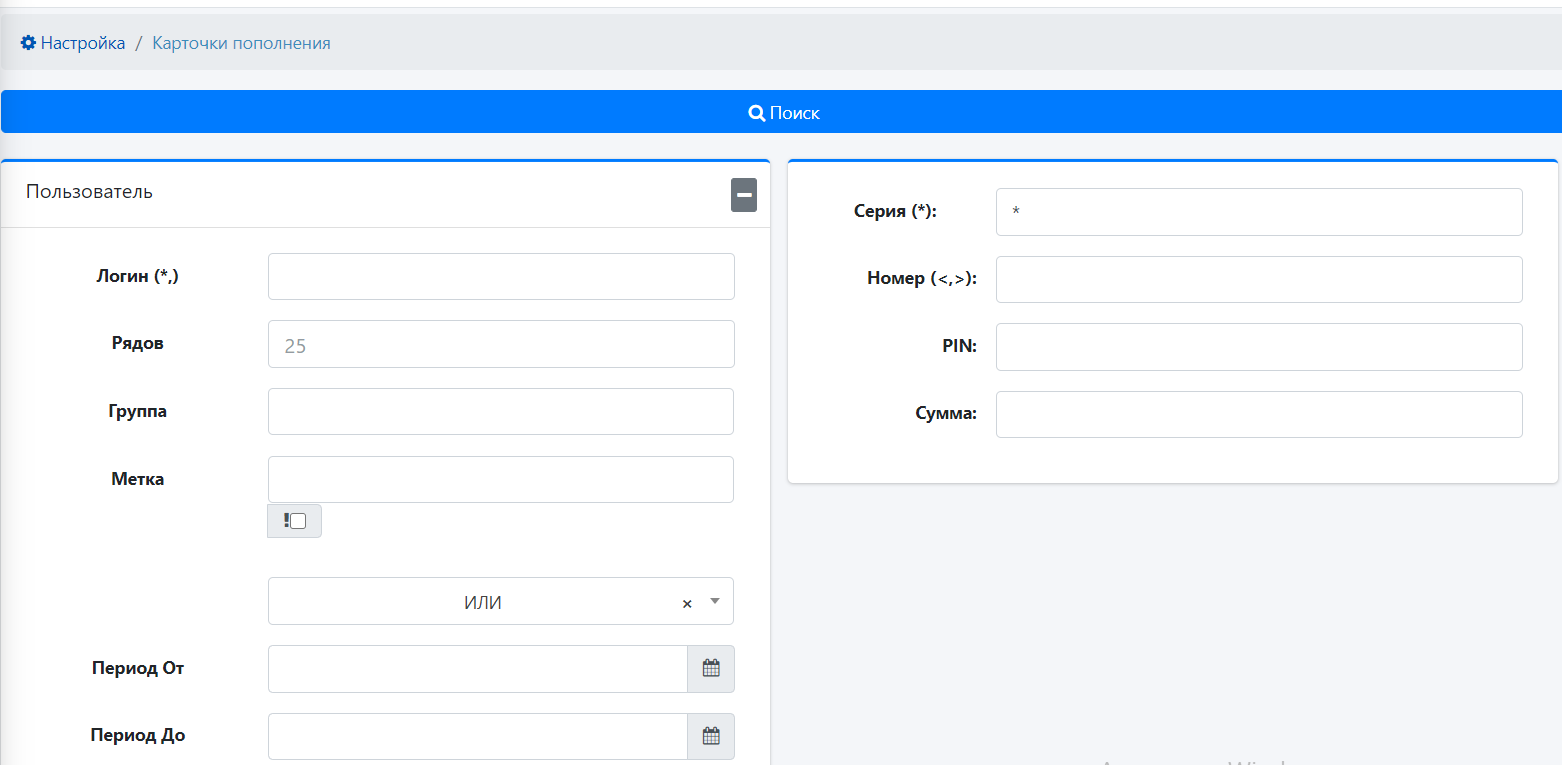Open calendar picker for Период От
The image size is (1562, 765).
(711, 669)
